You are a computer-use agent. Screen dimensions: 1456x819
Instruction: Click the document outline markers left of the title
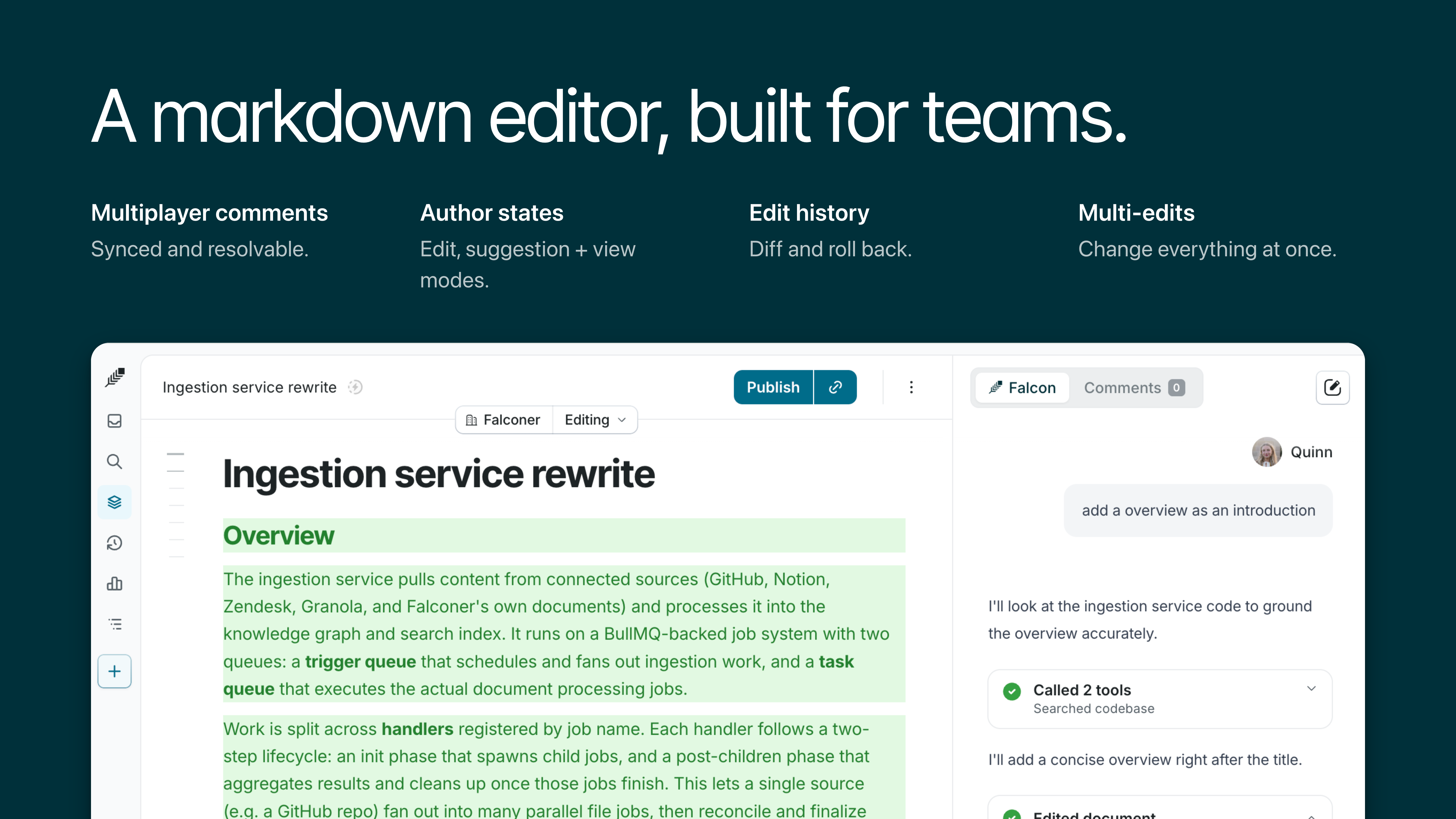[x=176, y=505]
